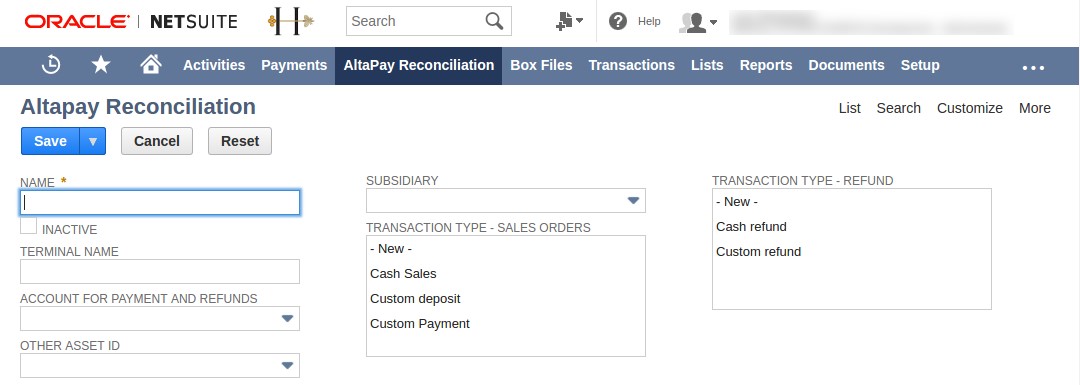Click the Oracle NetSuite logo
Image resolution: width=1080 pixels, height=385 pixels.
click(x=131, y=21)
